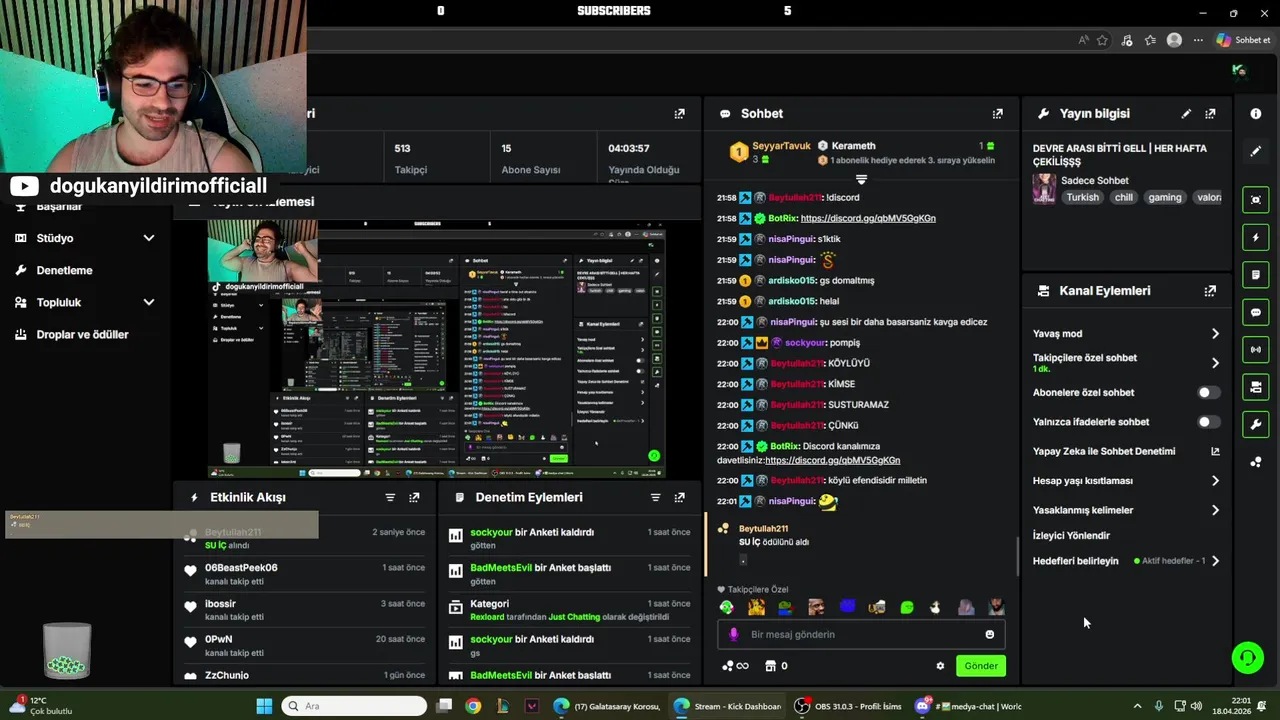This screenshot has width=1280, height=720.
Task: Click the chill tag chip
Action: pos(1123,198)
